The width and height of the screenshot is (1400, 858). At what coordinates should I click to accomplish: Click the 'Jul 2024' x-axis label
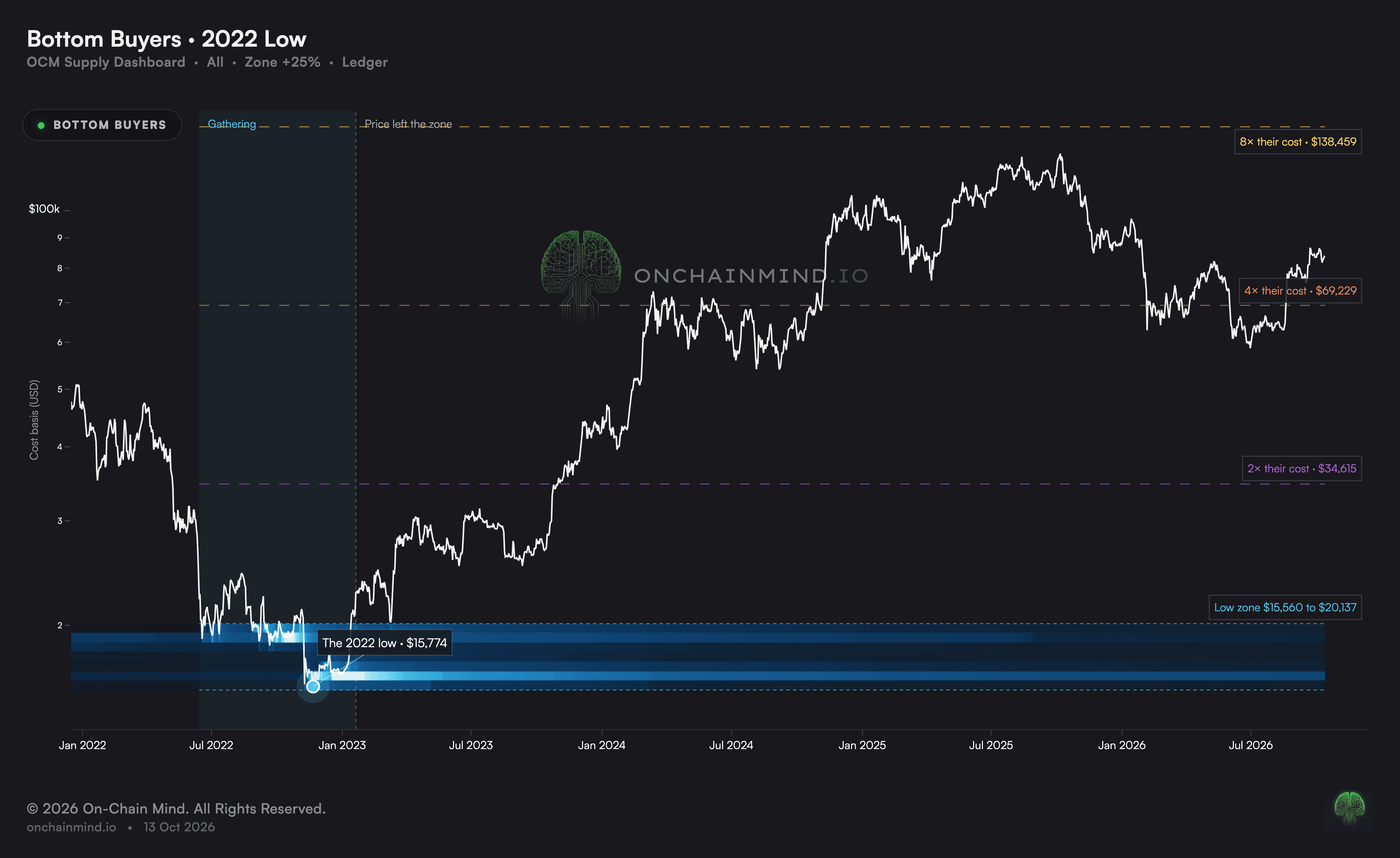pyautogui.click(x=731, y=745)
